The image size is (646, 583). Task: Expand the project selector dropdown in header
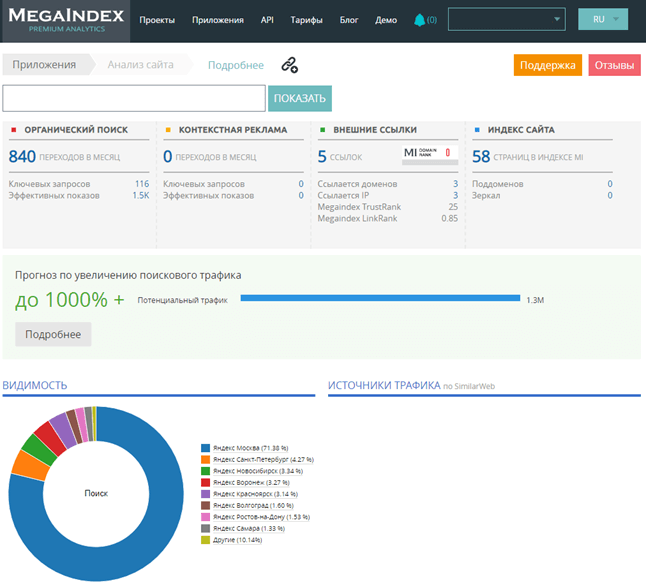pos(506,19)
